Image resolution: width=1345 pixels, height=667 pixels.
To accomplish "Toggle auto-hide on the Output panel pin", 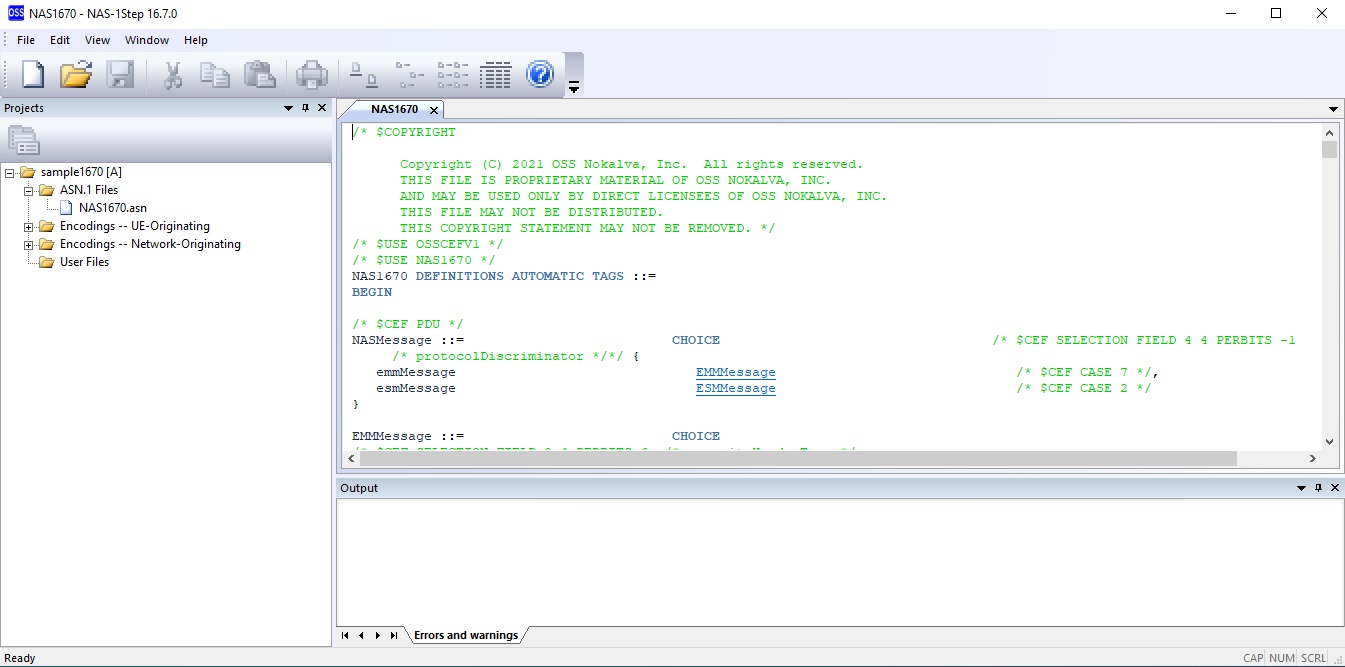I will (1318, 488).
